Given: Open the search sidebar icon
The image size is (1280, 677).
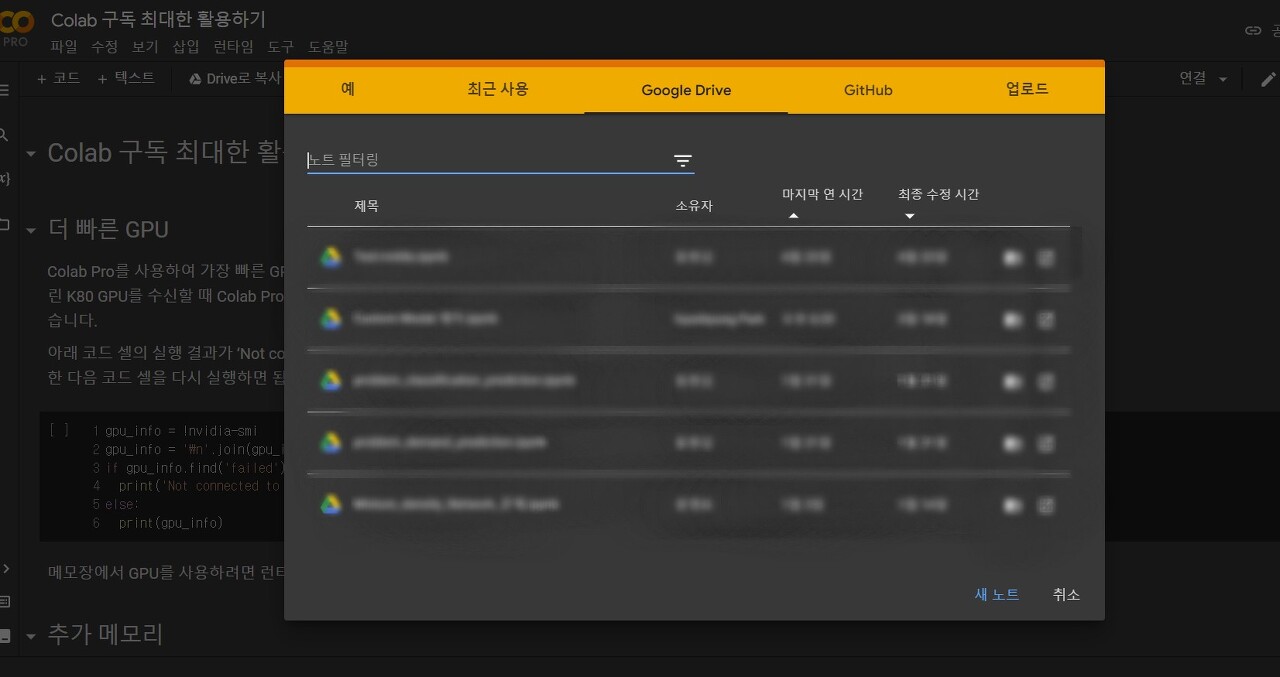Looking at the screenshot, I should click(x=4, y=134).
